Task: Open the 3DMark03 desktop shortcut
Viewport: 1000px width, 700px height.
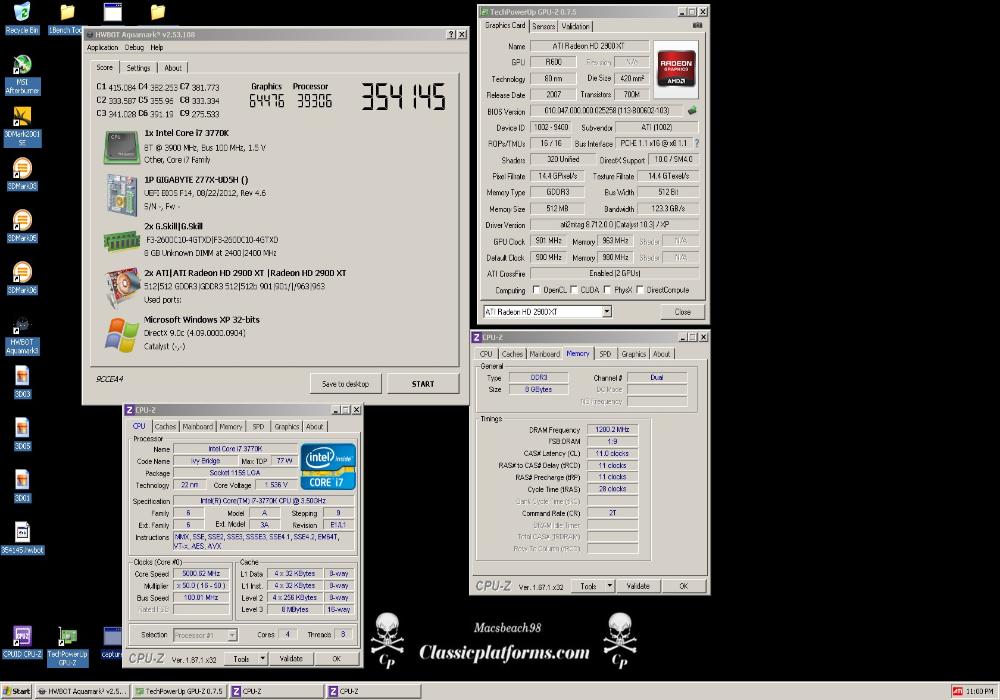Action: [x=22, y=174]
